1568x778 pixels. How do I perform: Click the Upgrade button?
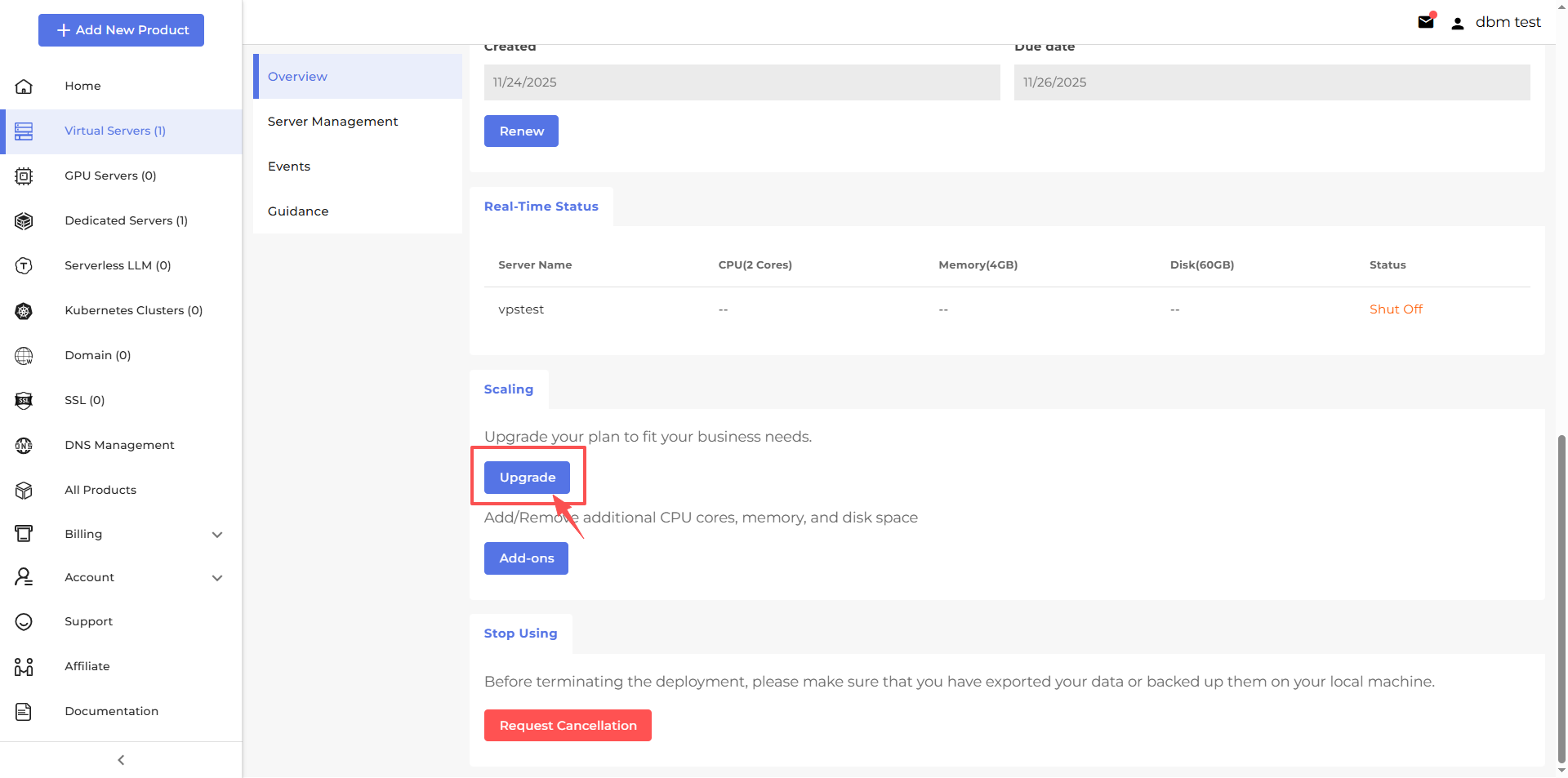click(x=527, y=478)
